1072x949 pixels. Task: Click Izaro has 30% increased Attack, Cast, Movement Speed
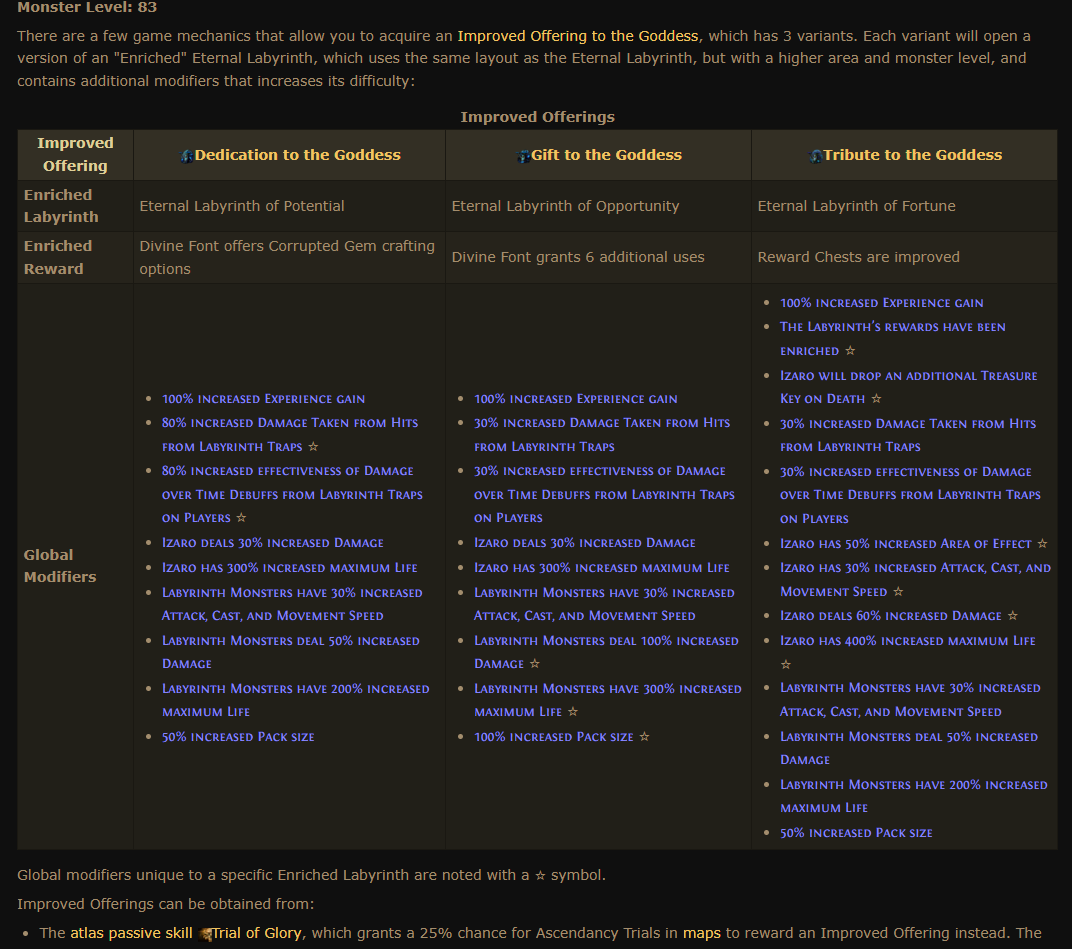pos(915,580)
